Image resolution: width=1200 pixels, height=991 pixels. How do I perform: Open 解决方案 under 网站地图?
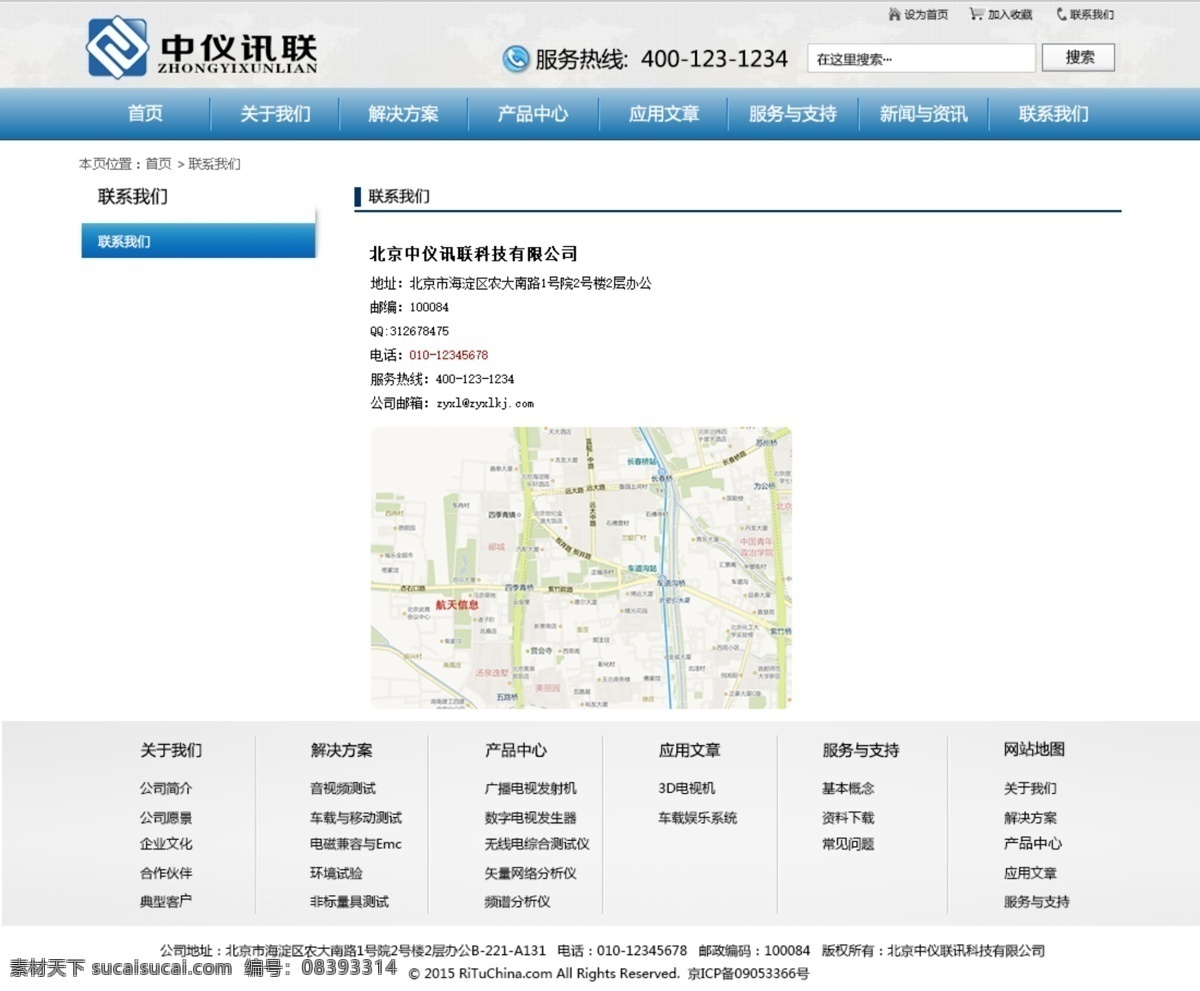click(x=1031, y=817)
